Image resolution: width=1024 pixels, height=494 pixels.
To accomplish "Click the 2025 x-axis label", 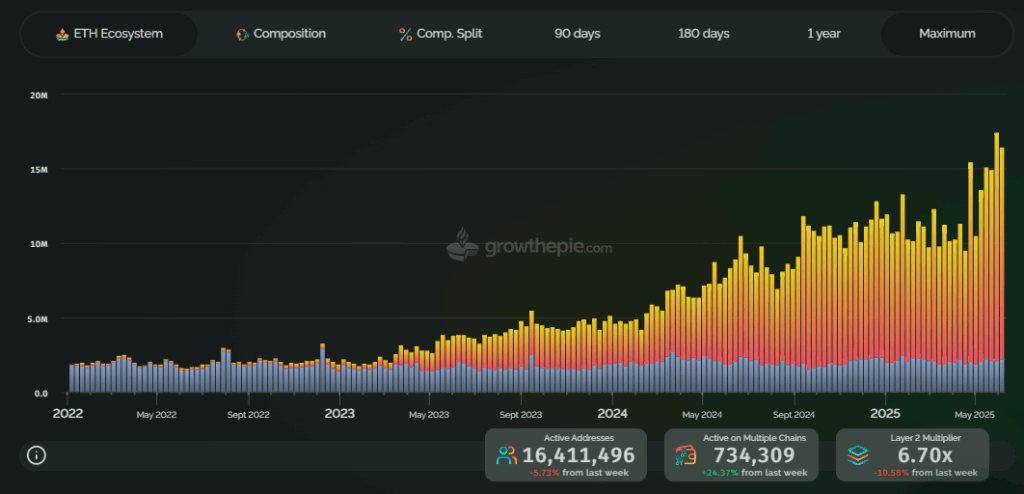I will click(885, 414).
